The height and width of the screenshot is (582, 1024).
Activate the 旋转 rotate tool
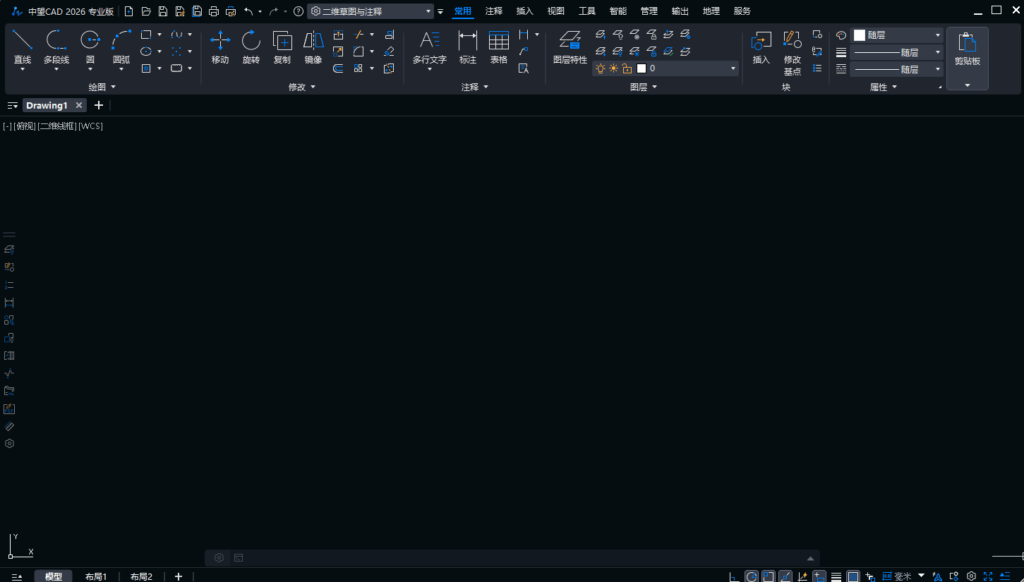(251, 47)
